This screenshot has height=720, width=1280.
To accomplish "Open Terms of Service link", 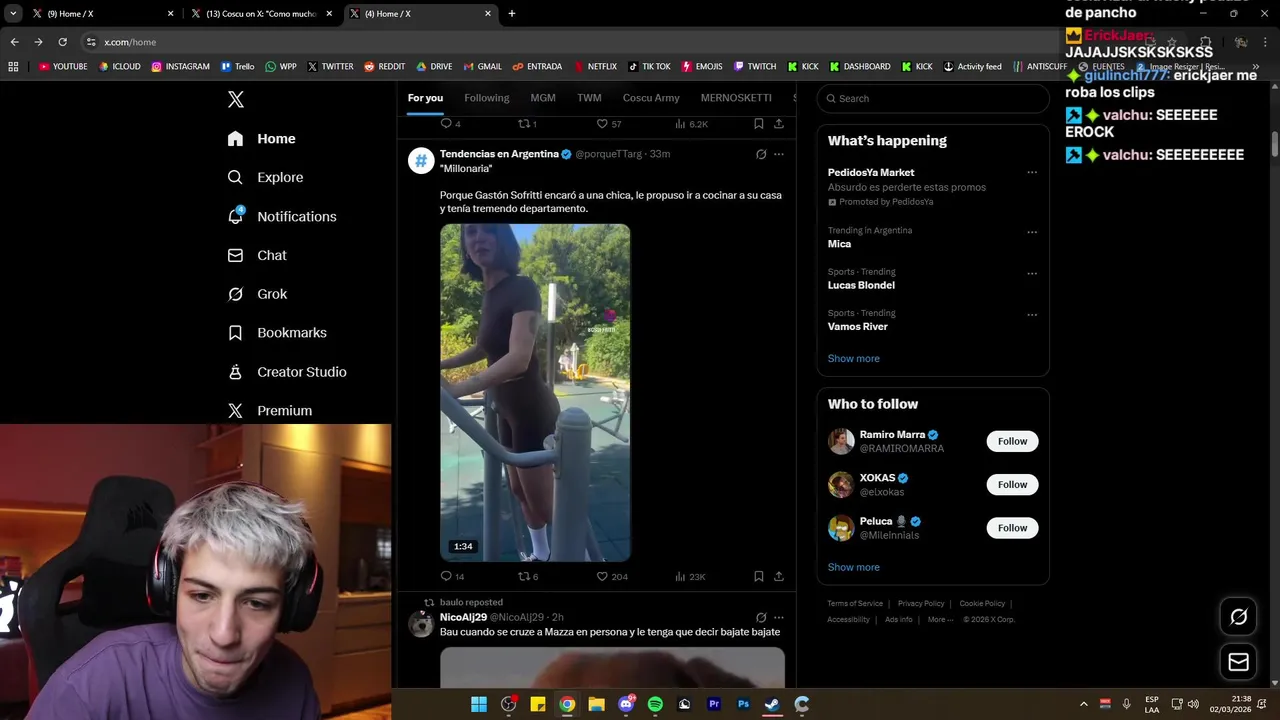I will point(855,604).
